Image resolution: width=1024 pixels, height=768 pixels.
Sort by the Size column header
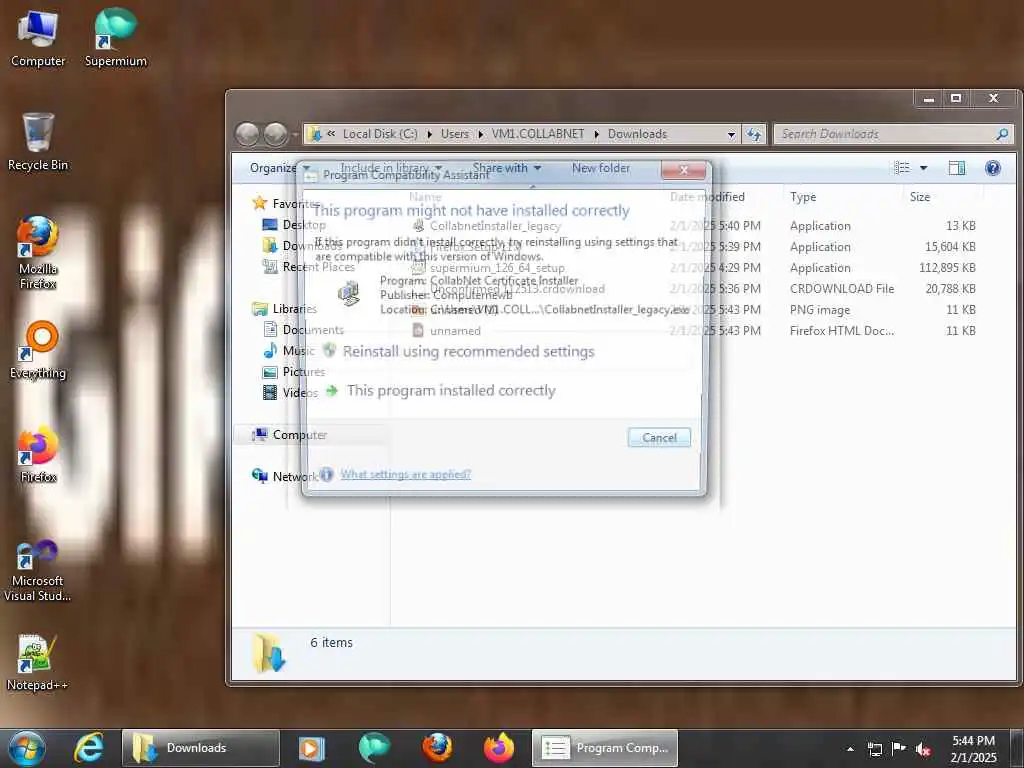(920, 197)
